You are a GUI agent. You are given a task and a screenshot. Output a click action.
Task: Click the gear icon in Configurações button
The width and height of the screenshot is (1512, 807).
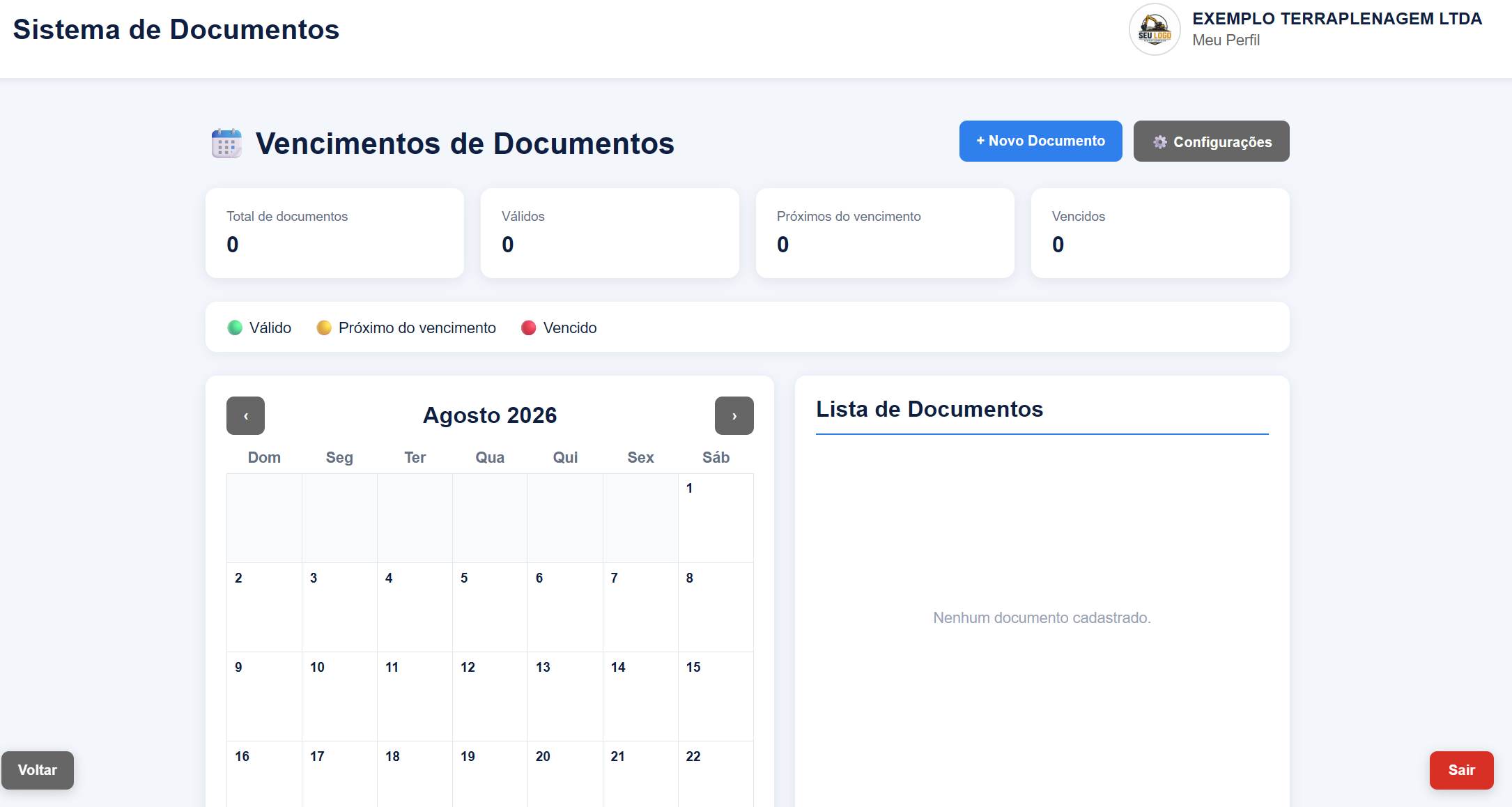pyautogui.click(x=1159, y=142)
